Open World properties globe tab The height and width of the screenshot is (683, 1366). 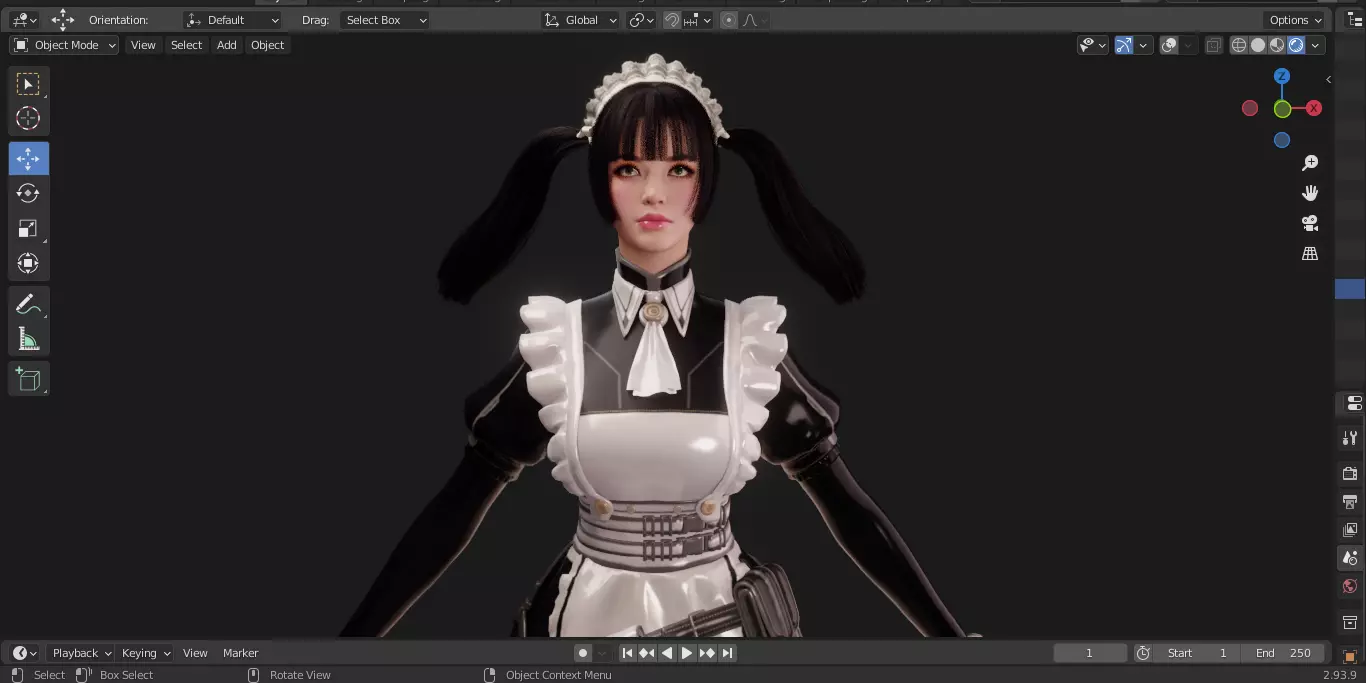1350,586
